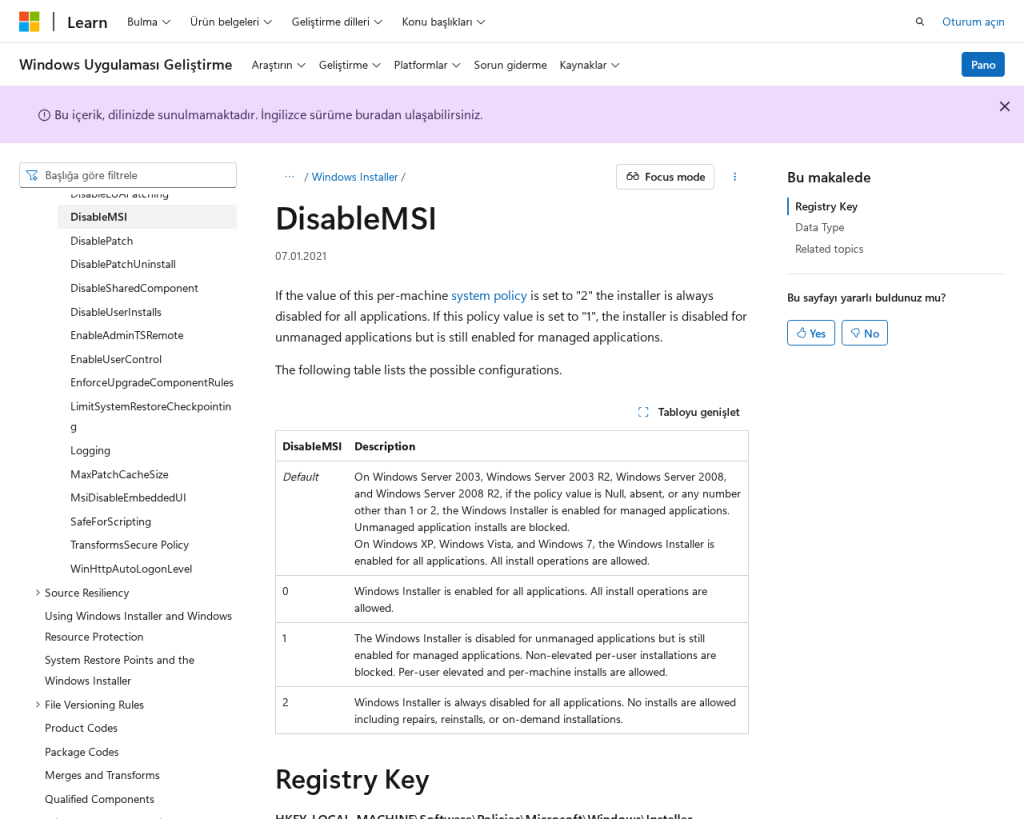This screenshot has width=1024, height=819.
Task: Open Geliştirme dilleri dropdown
Action: (337, 22)
